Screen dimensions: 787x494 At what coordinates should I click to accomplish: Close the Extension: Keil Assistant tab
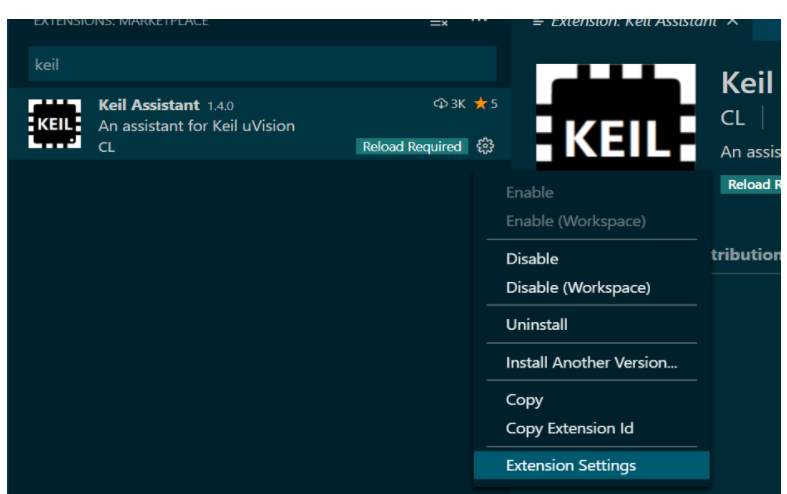pos(733,22)
